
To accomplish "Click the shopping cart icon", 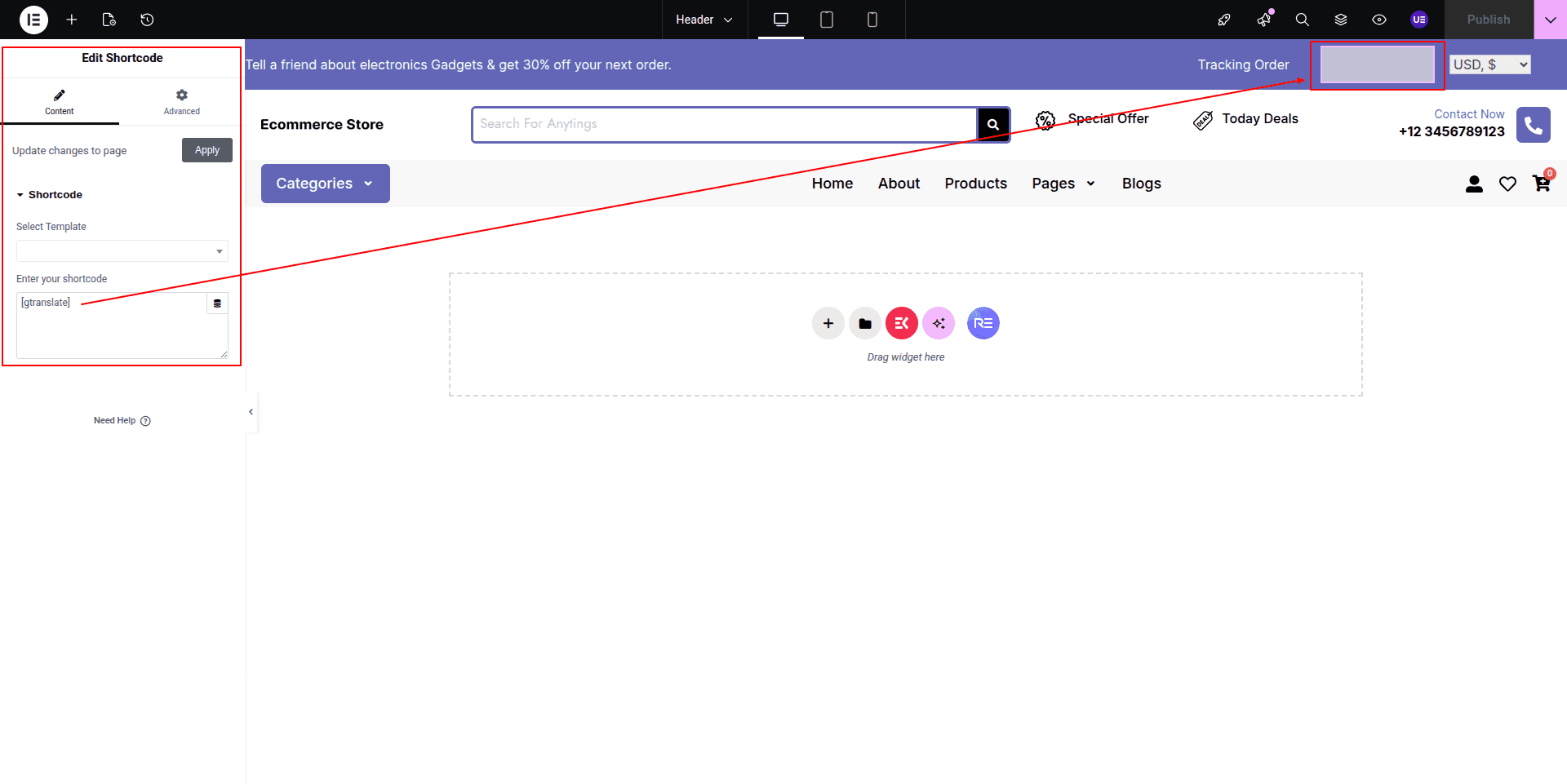I will point(1541,184).
